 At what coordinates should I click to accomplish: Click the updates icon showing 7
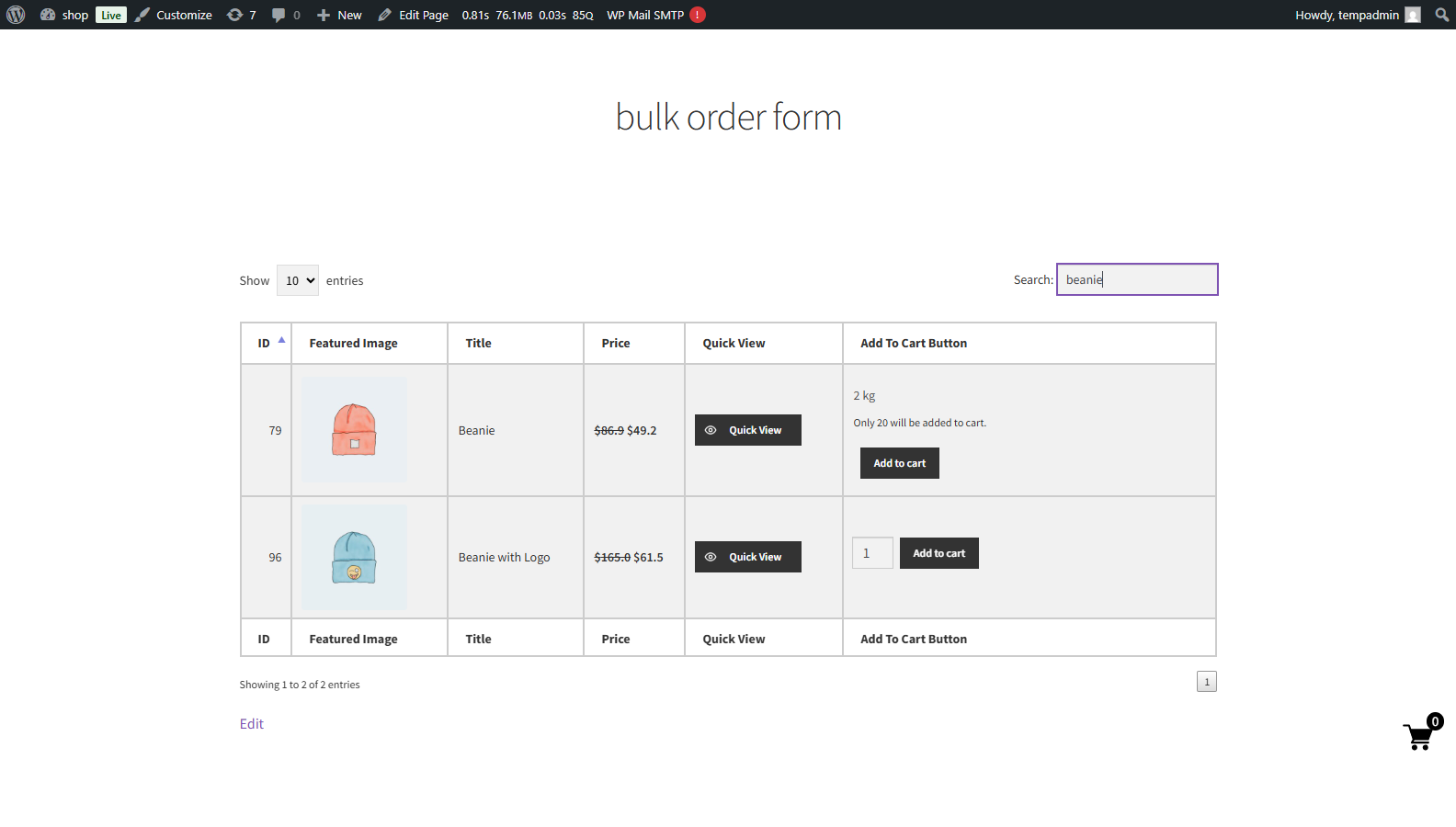[x=235, y=15]
